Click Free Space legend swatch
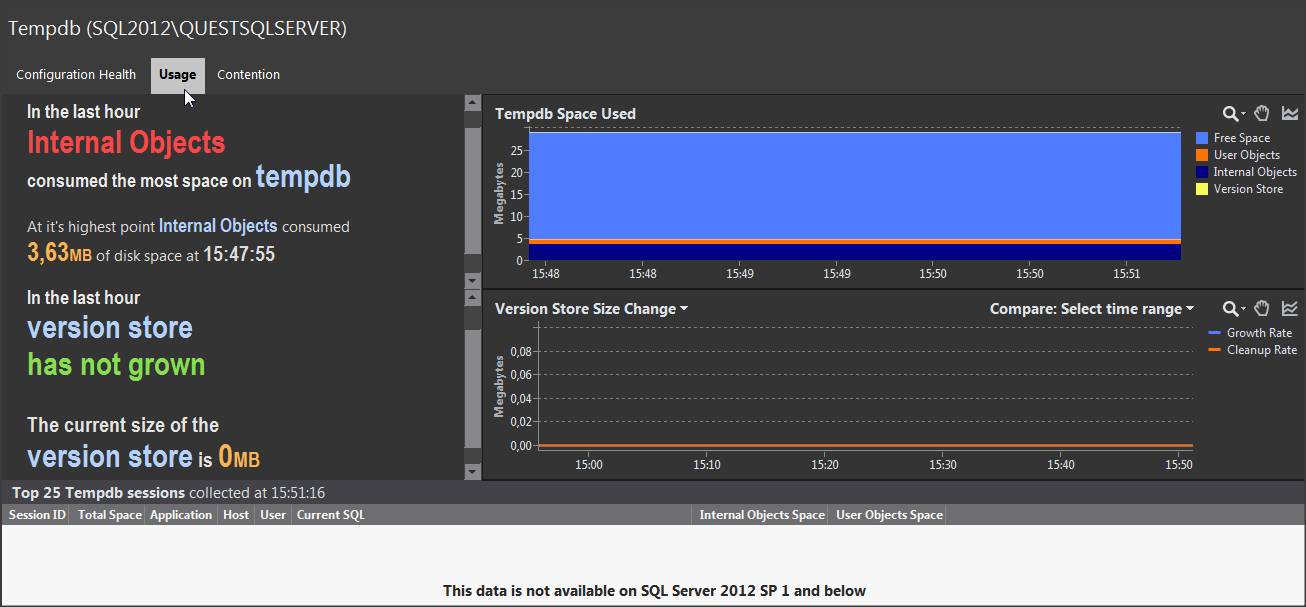Screen dimensions: 1306x607 (x=1202, y=138)
